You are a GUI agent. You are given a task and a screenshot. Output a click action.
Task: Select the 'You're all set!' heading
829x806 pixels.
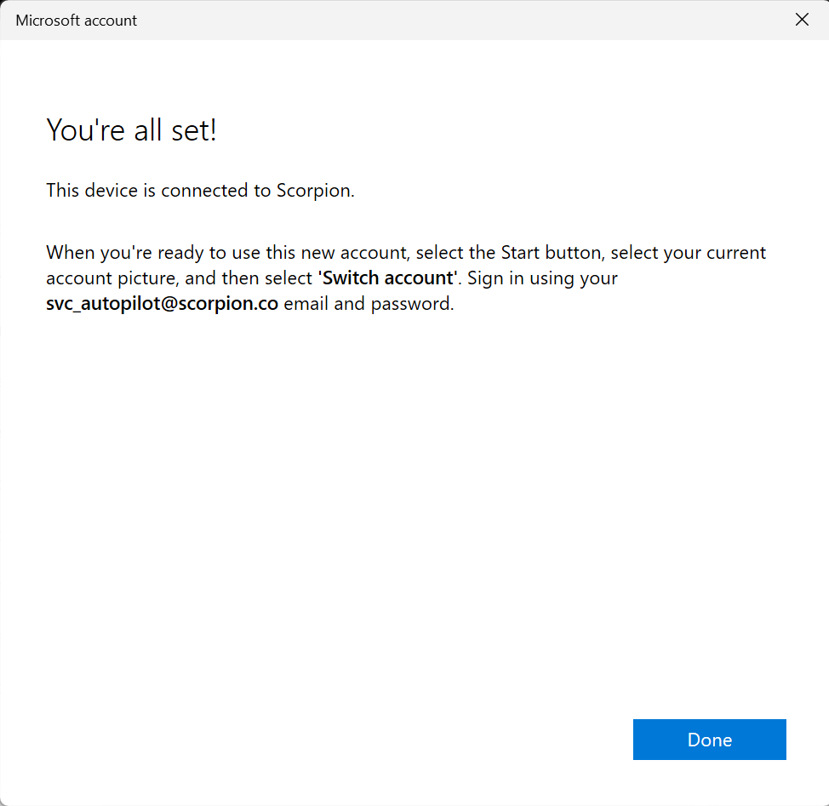pyautogui.click(x=131, y=130)
